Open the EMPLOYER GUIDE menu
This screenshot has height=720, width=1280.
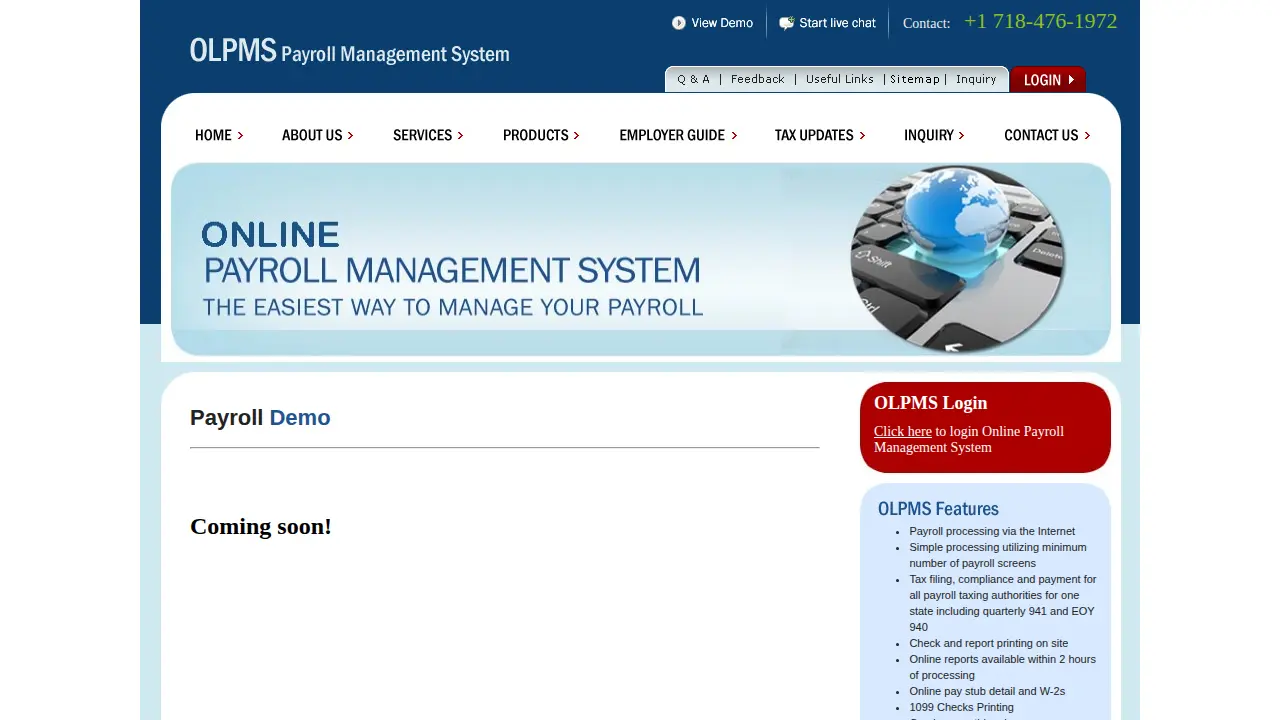[678, 135]
